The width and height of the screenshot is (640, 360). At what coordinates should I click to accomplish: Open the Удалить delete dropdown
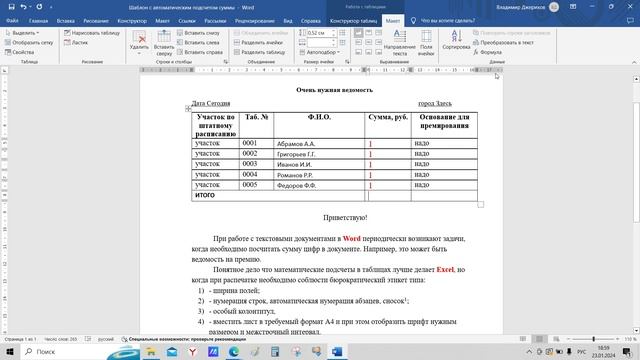pyautogui.click(x=139, y=43)
